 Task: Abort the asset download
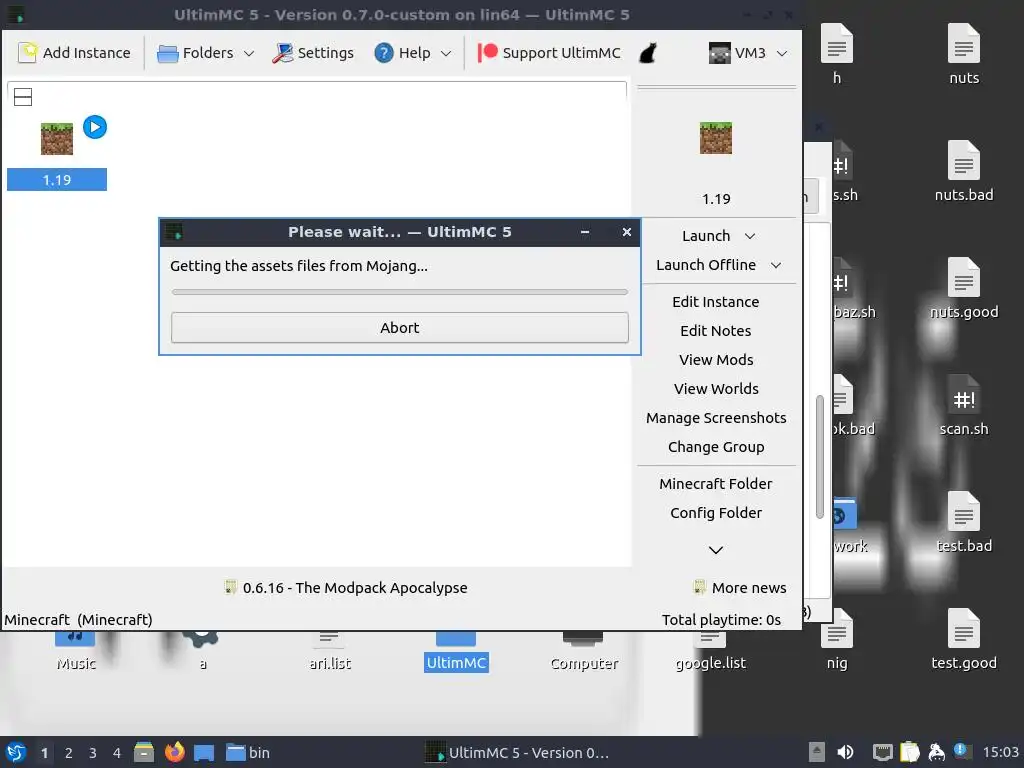400,328
